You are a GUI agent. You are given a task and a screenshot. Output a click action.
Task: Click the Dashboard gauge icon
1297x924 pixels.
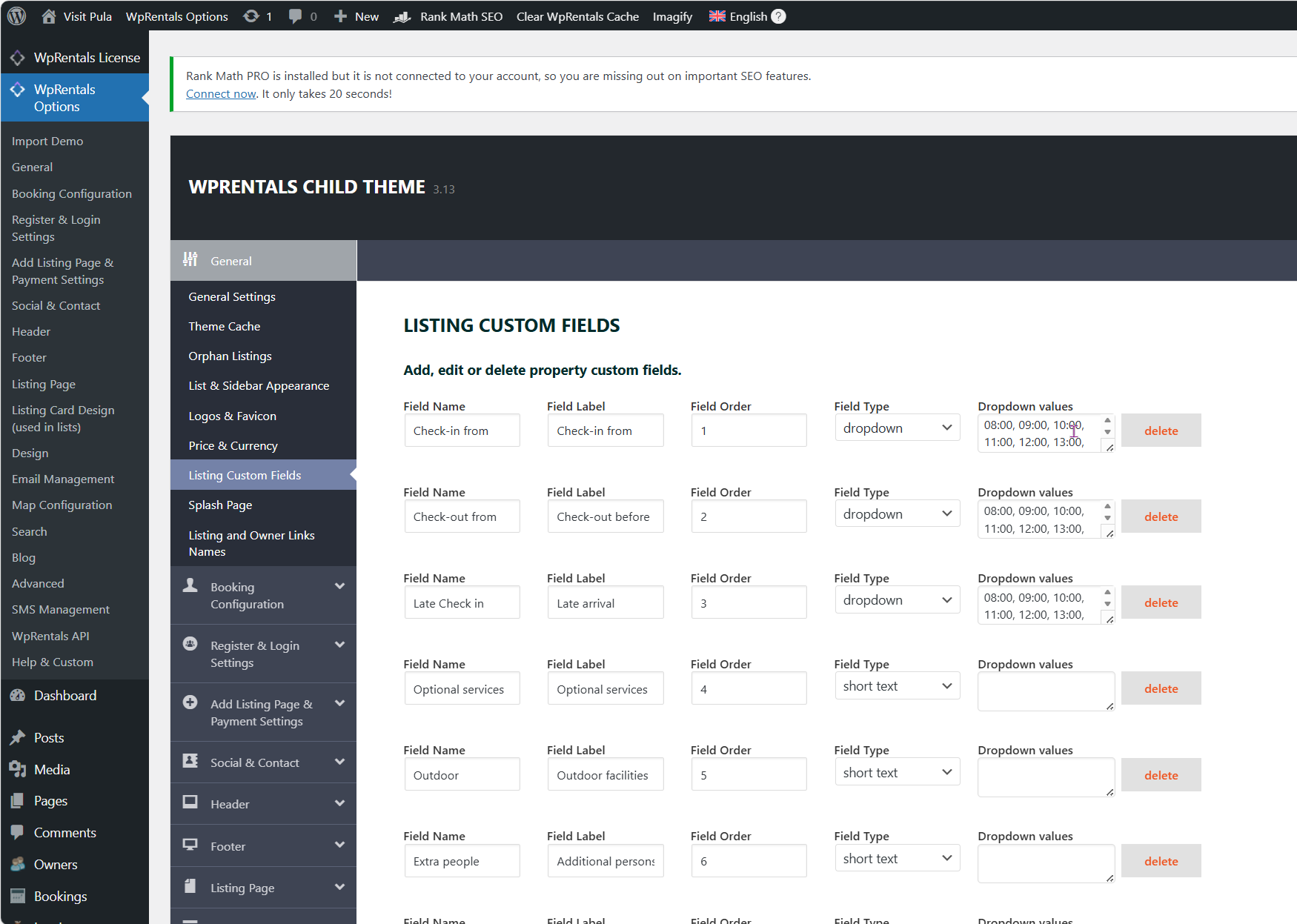pyautogui.click(x=18, y=696)
